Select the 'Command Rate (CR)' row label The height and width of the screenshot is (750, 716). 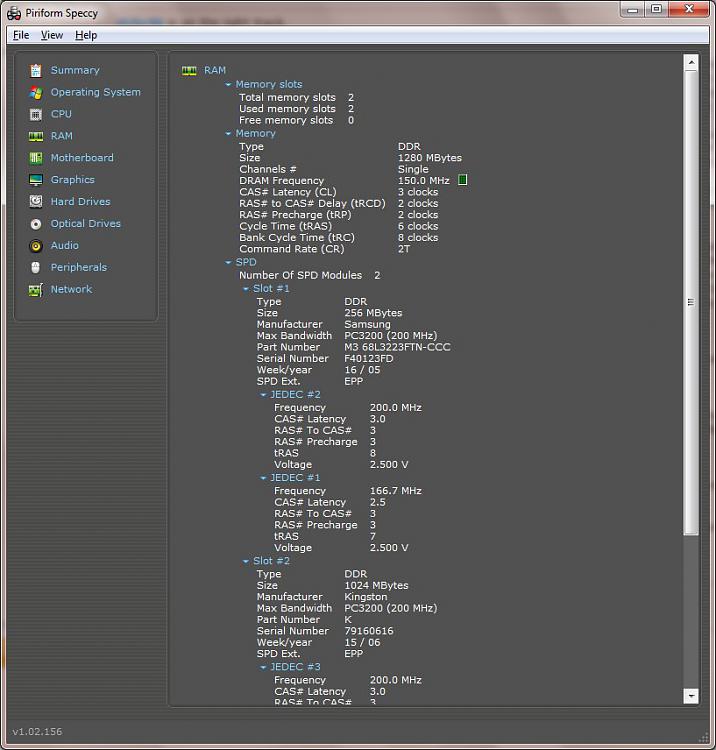pyautogui.click(x=292, y=249)
